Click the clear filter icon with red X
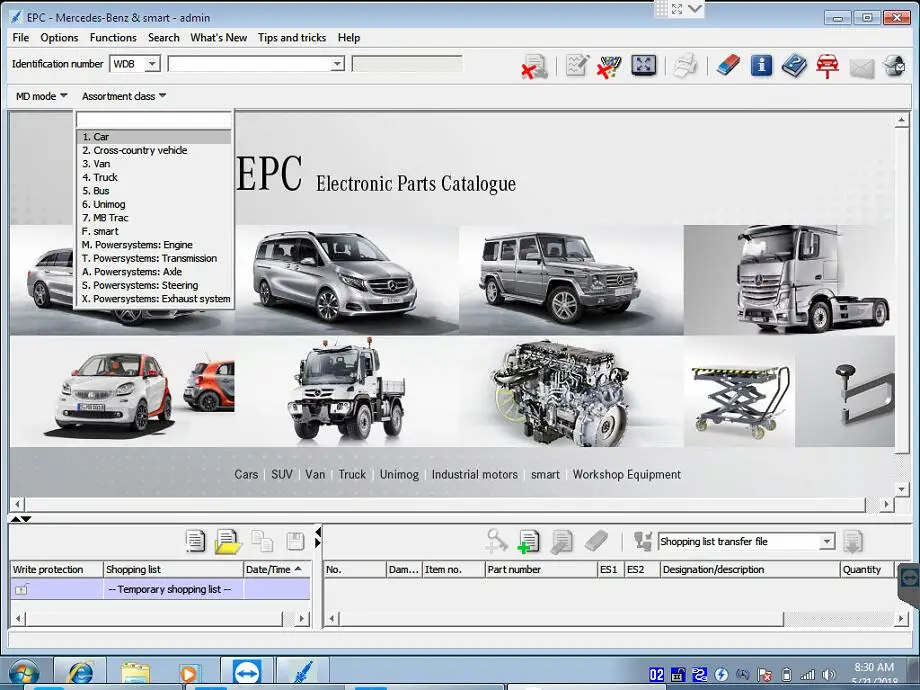This screenshot has height=690, width=920. coord(609,66)
